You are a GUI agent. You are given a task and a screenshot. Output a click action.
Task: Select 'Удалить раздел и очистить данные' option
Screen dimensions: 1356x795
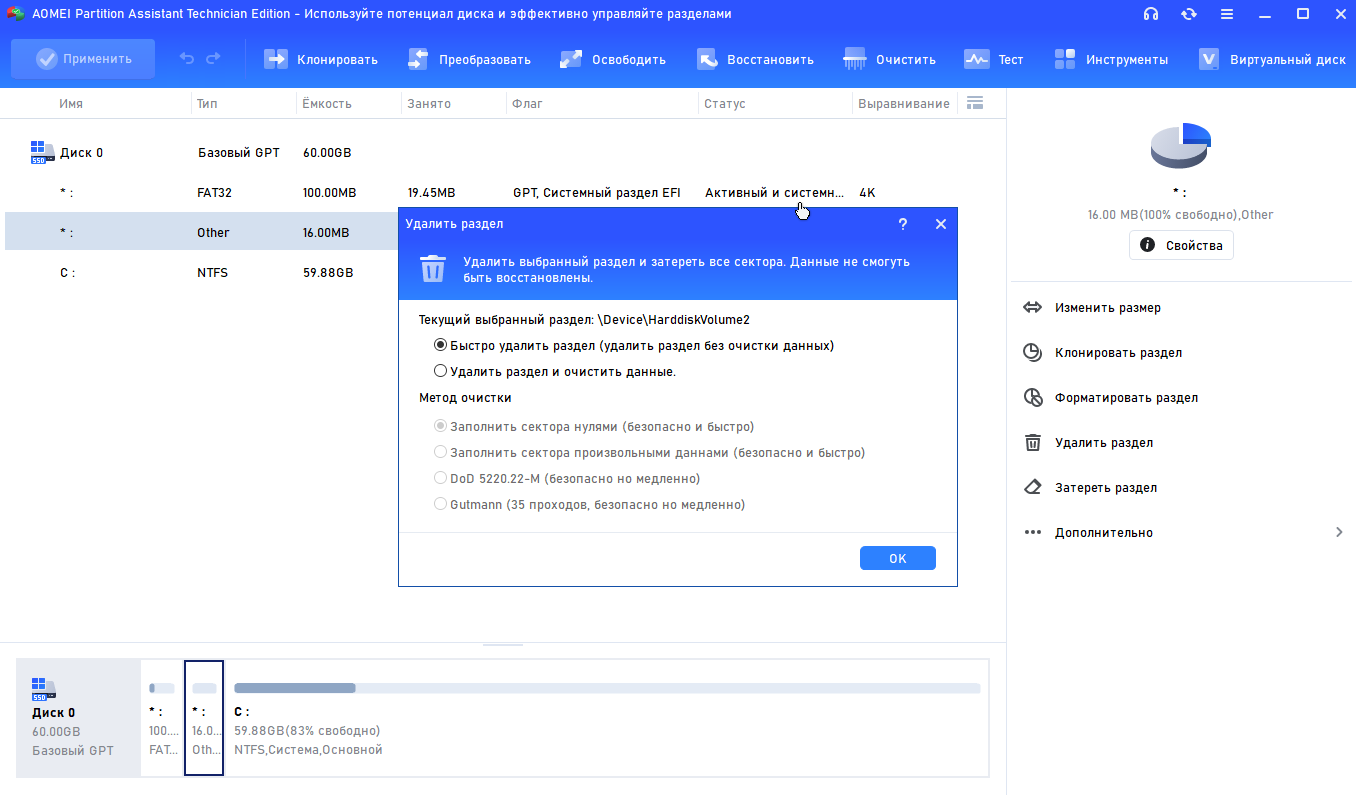coord(441,371)
